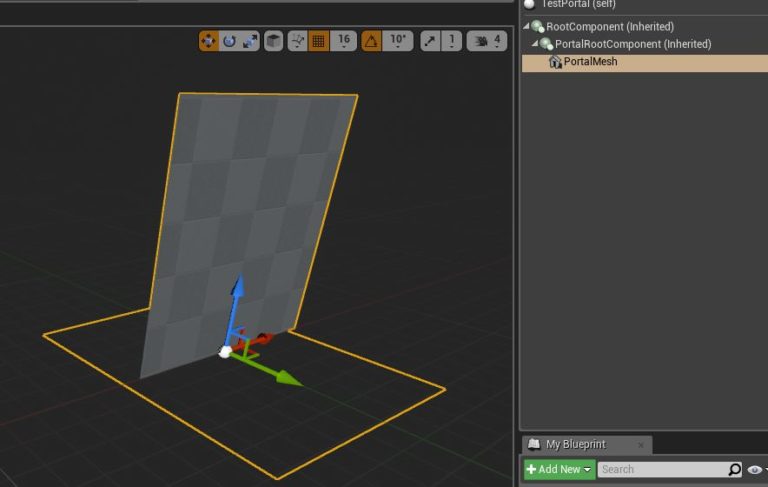Collapse the PortalRootComponent (Inherited) tree arrow
This screenshot has width=768, height=487.
[535, 44]
